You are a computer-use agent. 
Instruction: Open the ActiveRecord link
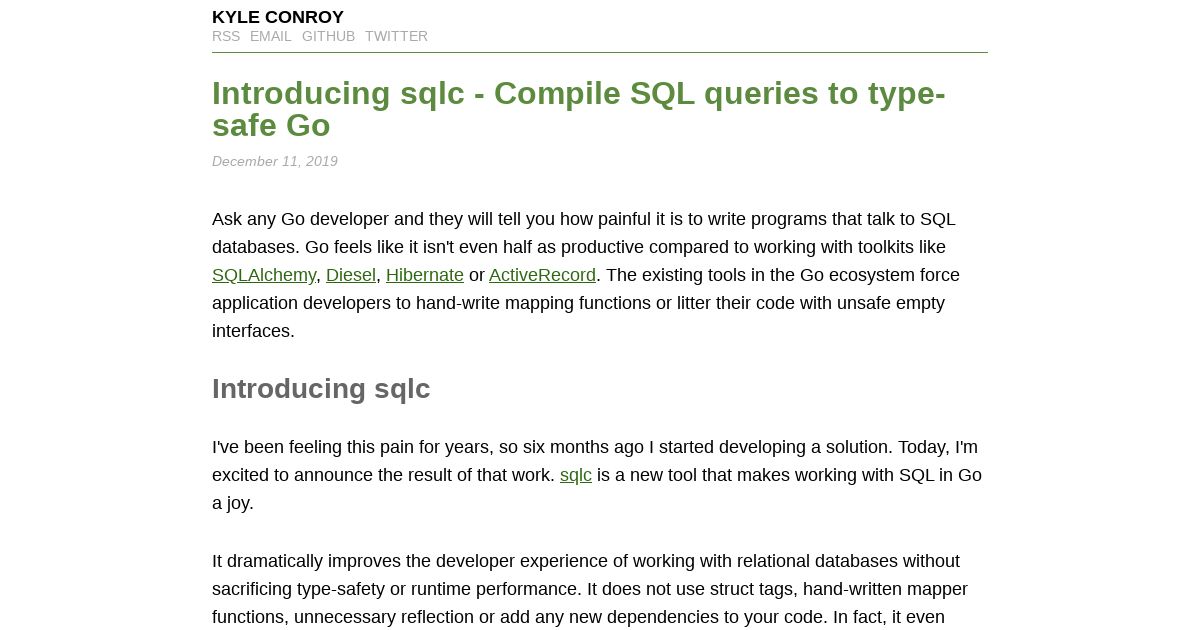pyautogui.click(x=542, y=275)
